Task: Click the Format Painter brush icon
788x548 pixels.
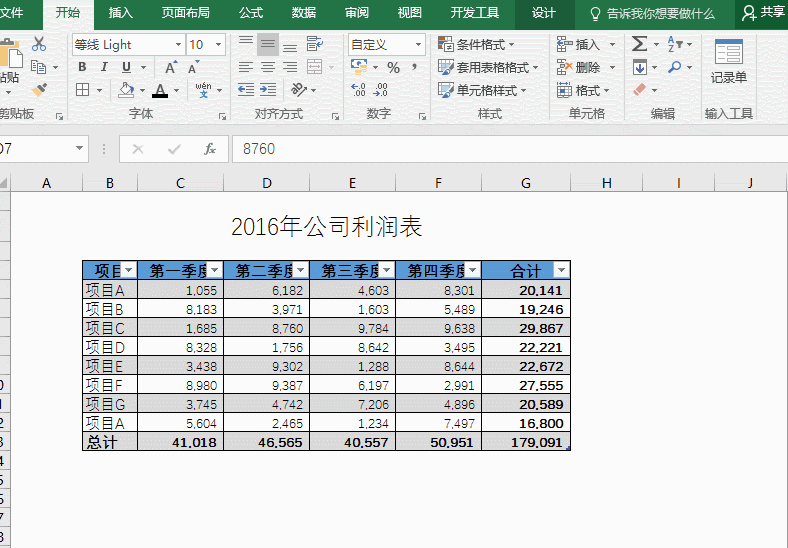Action: point(39,90)
